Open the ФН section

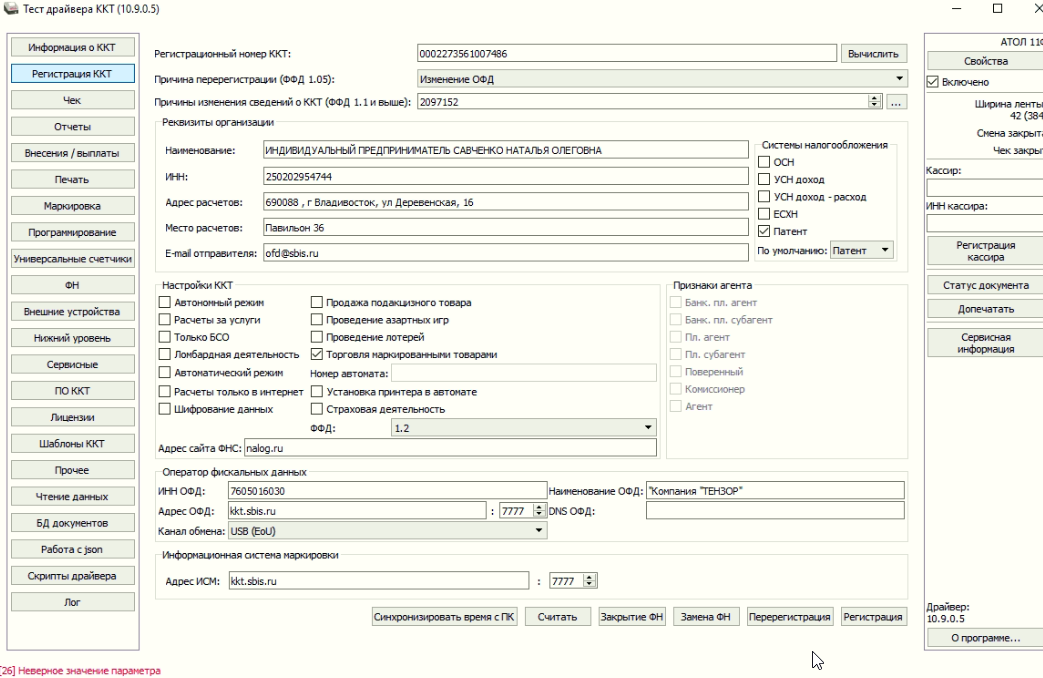pyautogui.click(x=72, y=285)
